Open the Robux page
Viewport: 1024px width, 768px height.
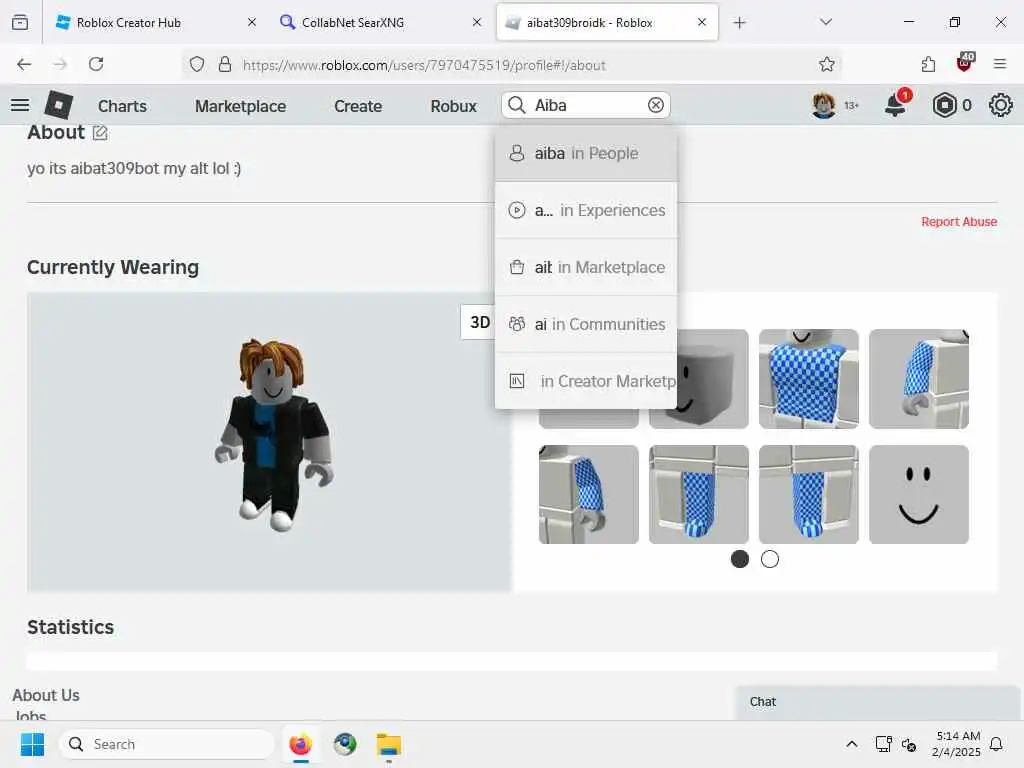453,106
